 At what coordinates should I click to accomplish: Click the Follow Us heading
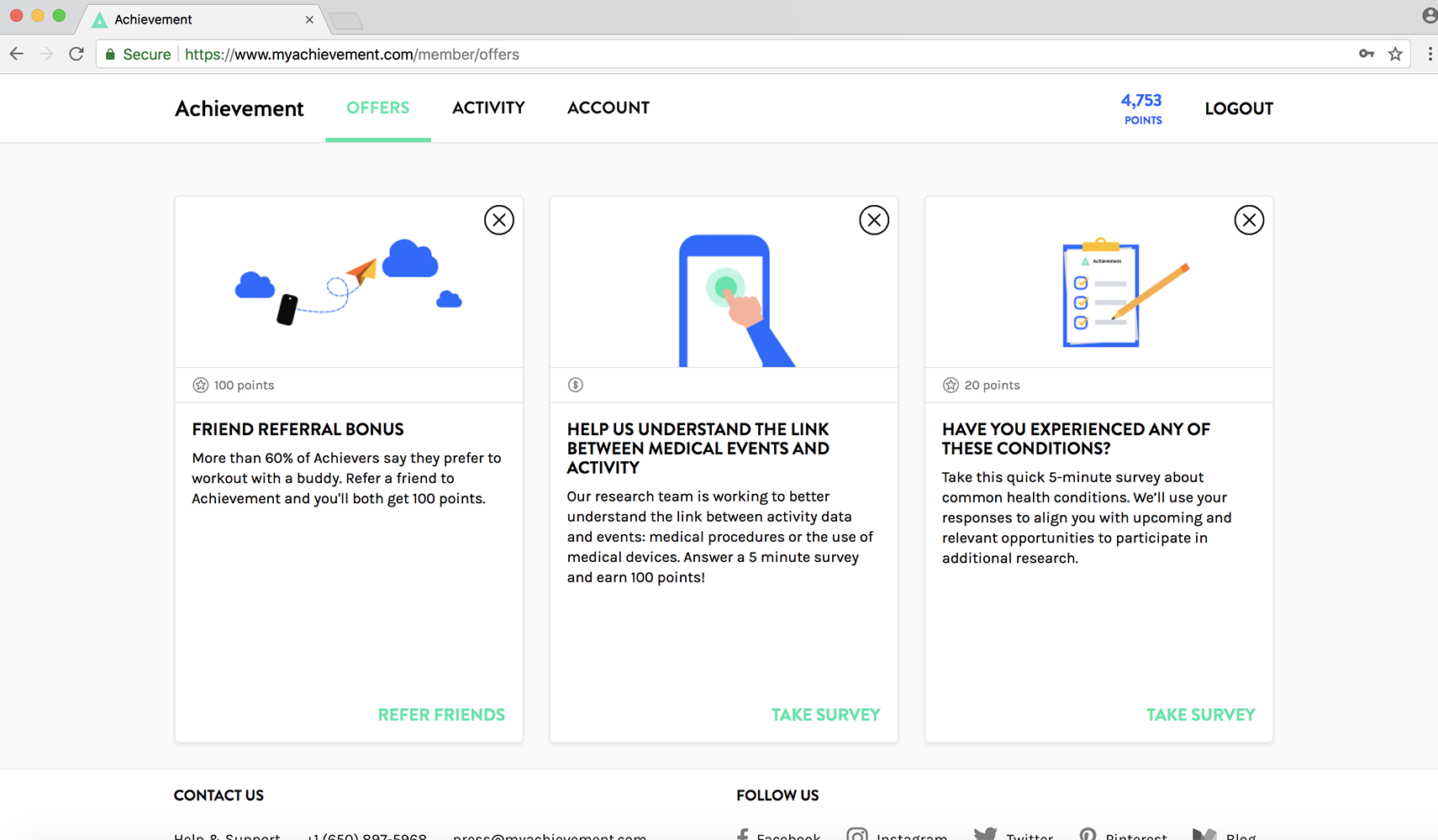(777, 795)
